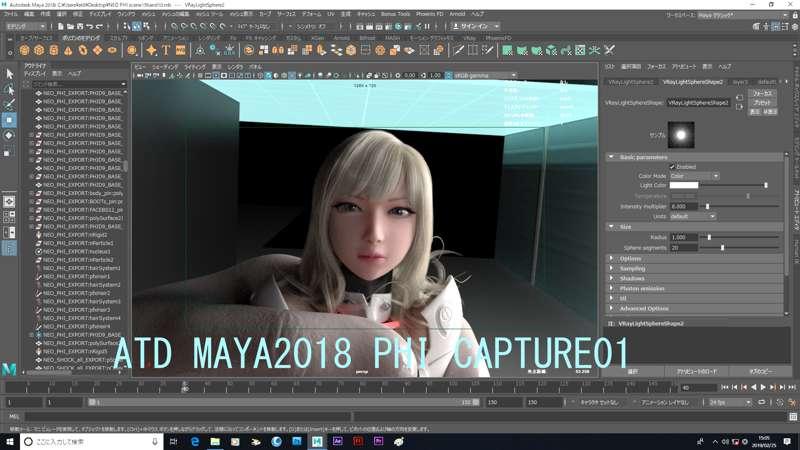Open the Windows Start menu

tap(10, 441)
